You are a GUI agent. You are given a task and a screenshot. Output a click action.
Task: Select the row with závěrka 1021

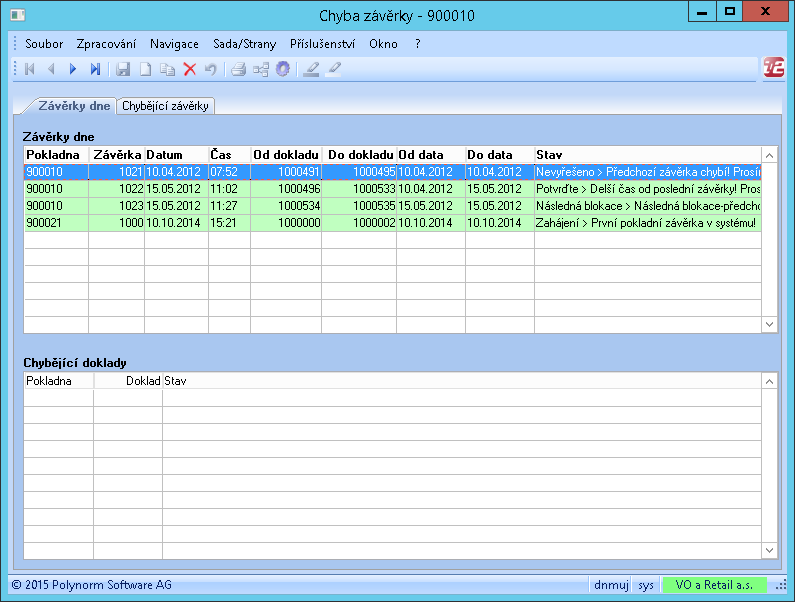tap(392, 172)
